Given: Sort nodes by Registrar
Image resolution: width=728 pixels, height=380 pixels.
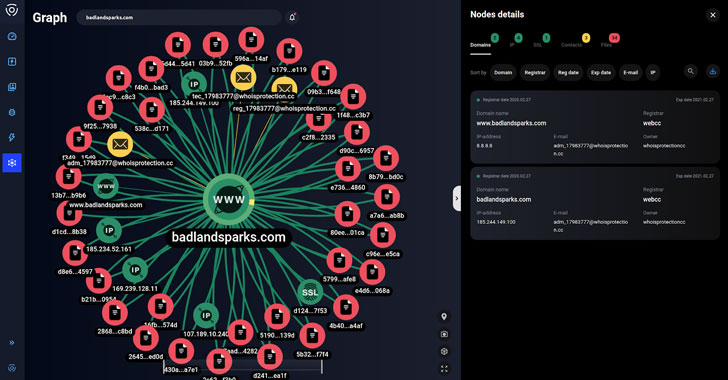Looking at the screenshot, I should [535, 72].
